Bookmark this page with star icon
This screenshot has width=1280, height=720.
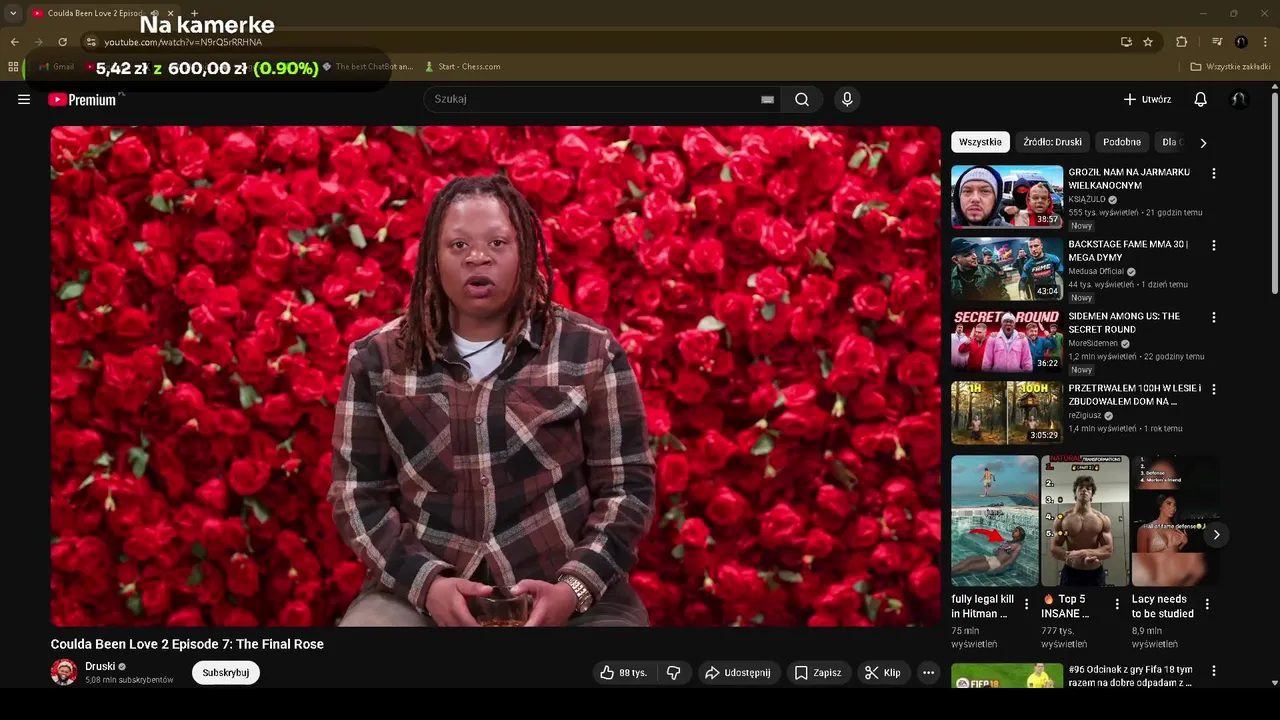pyautogui.click(x=1148, y=42)
